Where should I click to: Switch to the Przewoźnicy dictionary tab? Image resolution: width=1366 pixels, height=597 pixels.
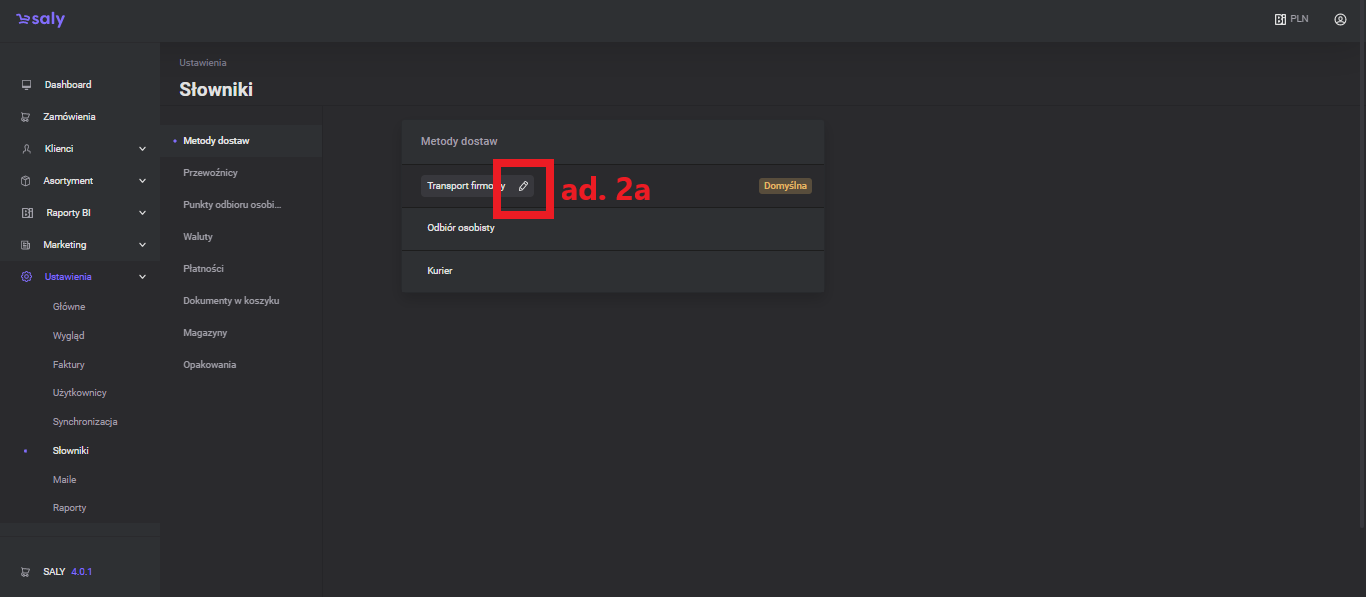(x=210, y=173)
